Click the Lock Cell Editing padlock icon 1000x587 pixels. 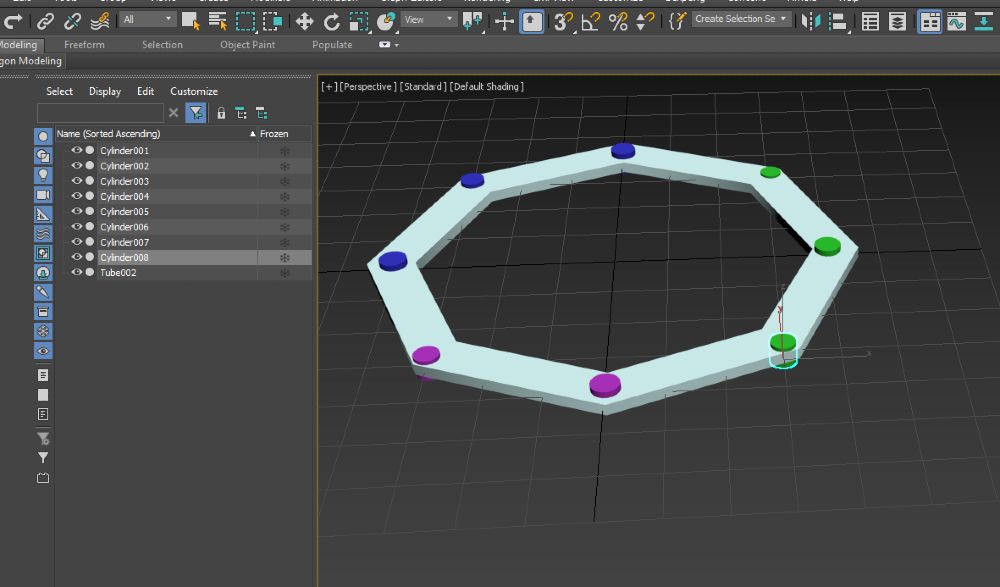click(x=221, y=114)
